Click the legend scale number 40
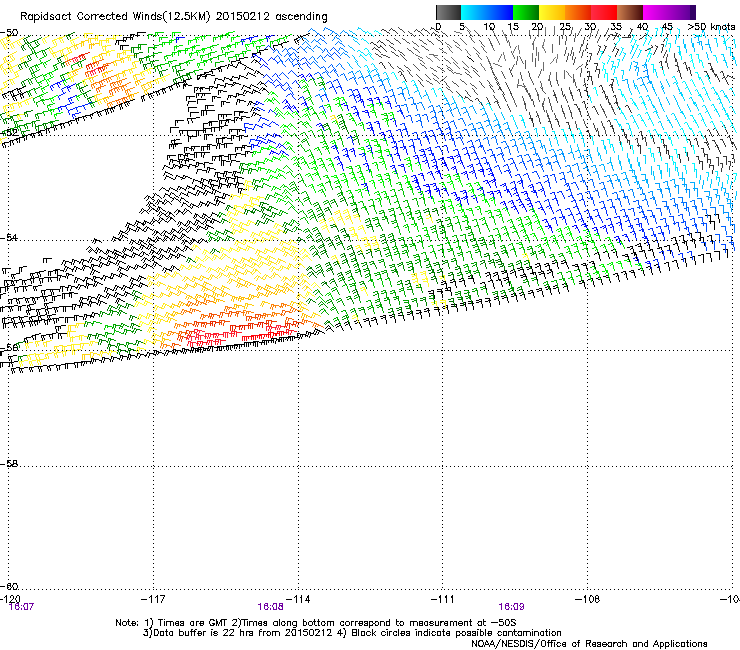740x650 pixels. tap(642, 27)
